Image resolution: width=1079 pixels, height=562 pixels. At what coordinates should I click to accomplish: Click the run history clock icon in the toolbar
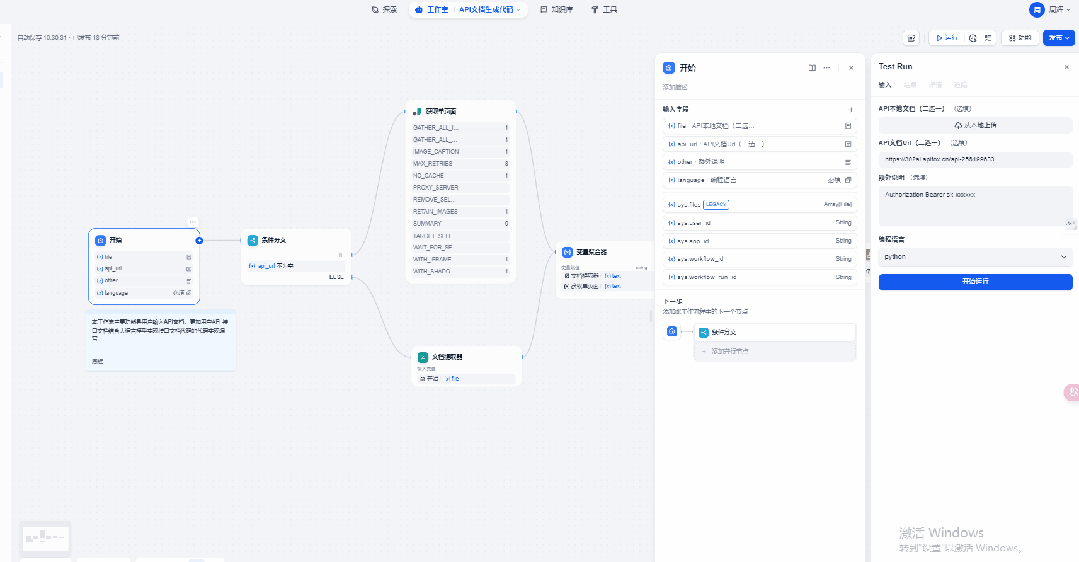pos(972,38)
